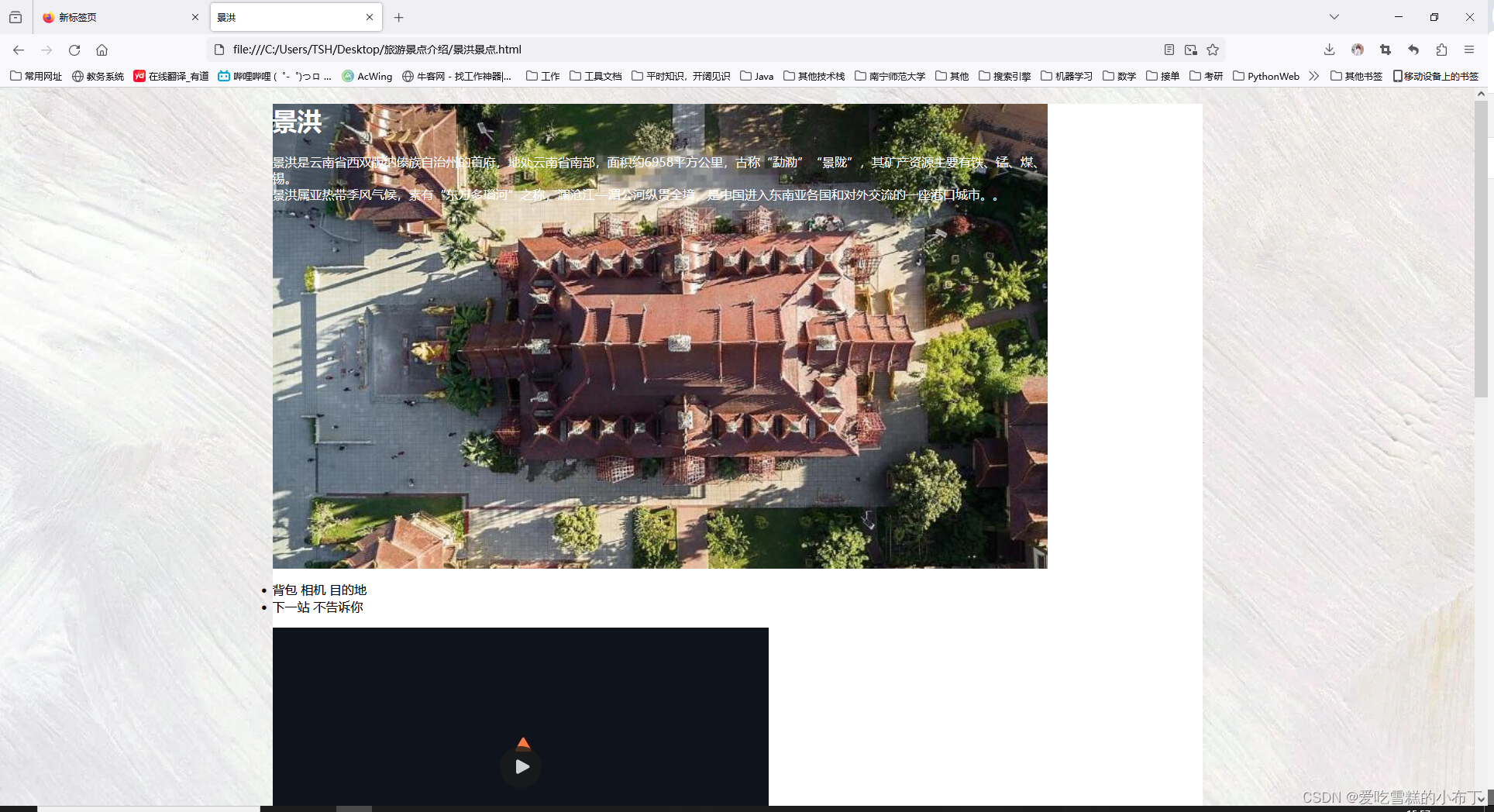Screen dimensions: 1494x812
Task: Open 在线翻译_有道 bookmark
Action: tap(171, 76)
